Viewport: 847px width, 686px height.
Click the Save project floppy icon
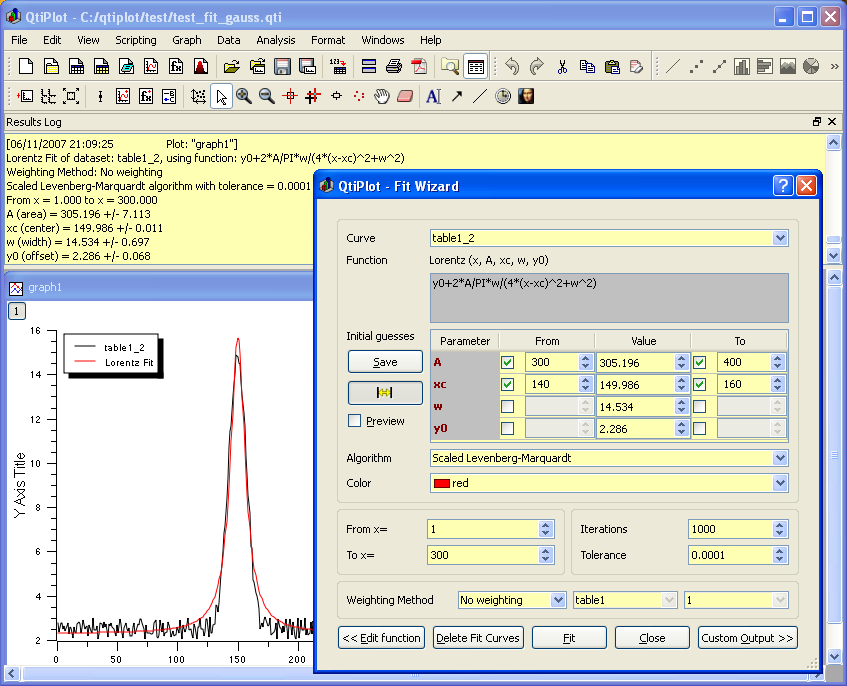tap(283, 66)
